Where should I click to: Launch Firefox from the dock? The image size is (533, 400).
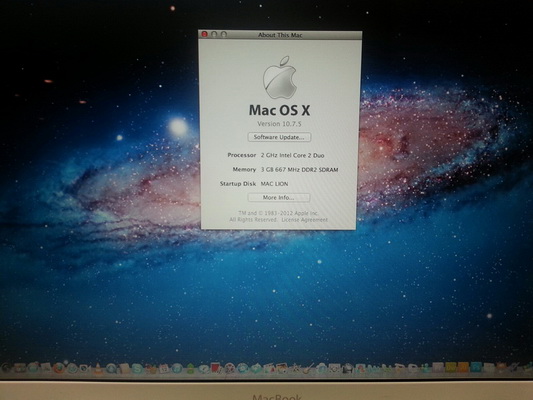[x=58, y=368]
